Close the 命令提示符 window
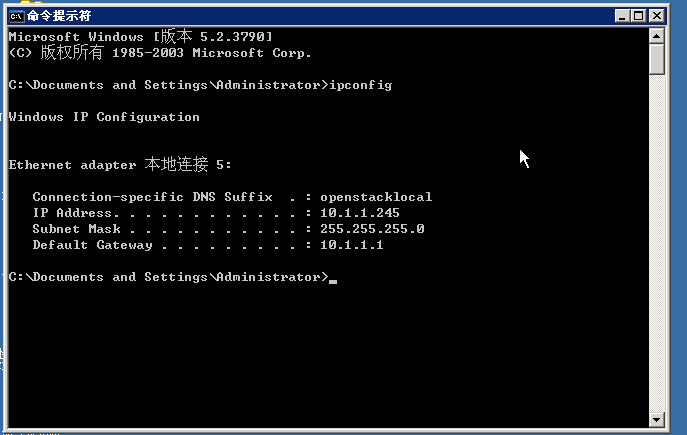Screen dimensions: 687x435 tap(657, 16)
